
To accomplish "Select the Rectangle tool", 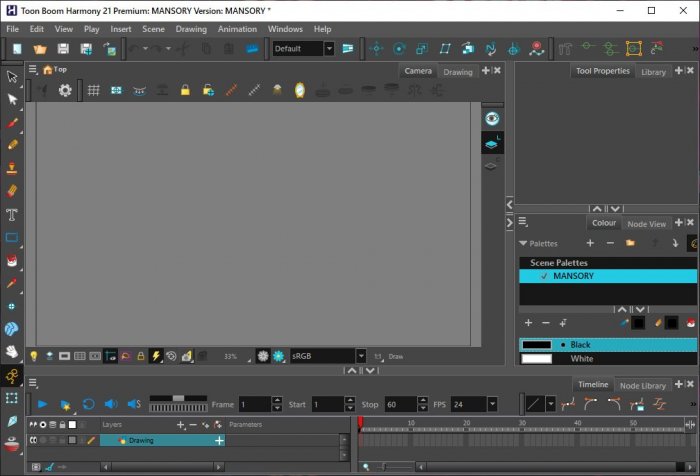I will click(x=12, y=237).
